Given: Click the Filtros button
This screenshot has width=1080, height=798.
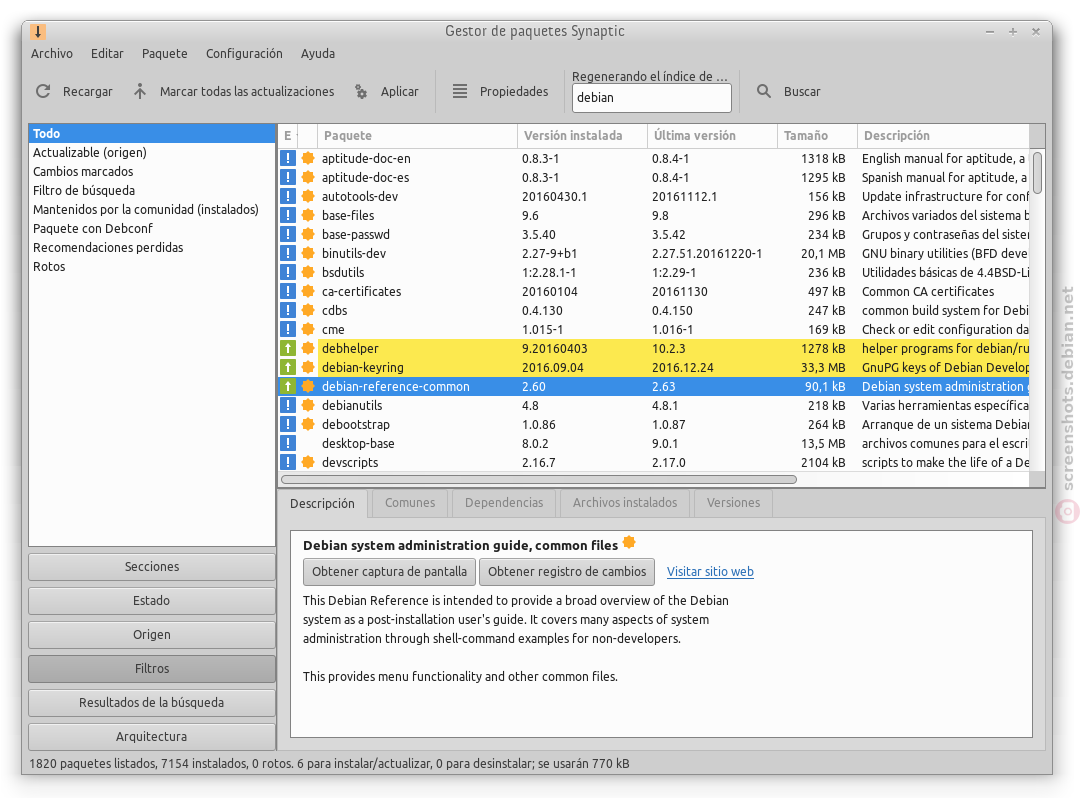Looking at the screenshot, I should click(x=152, y=669).
